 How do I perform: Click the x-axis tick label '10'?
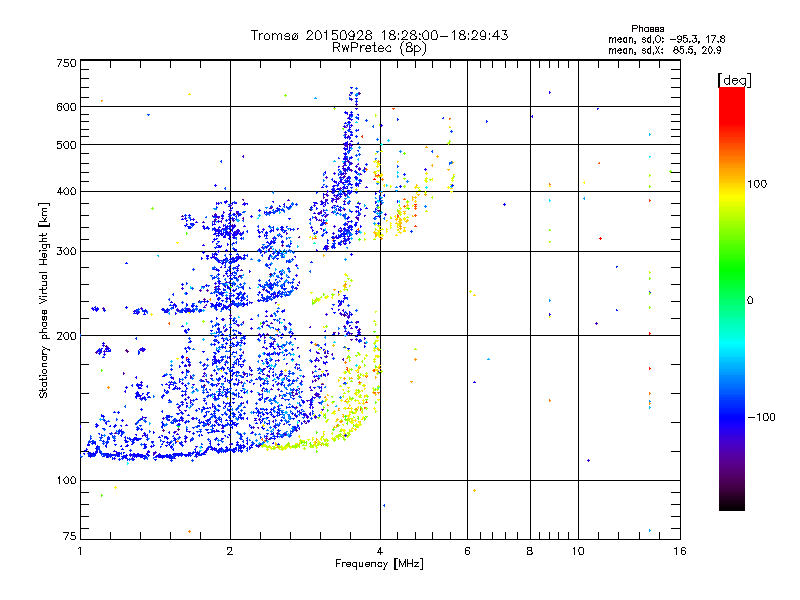[x=578, y=551]
